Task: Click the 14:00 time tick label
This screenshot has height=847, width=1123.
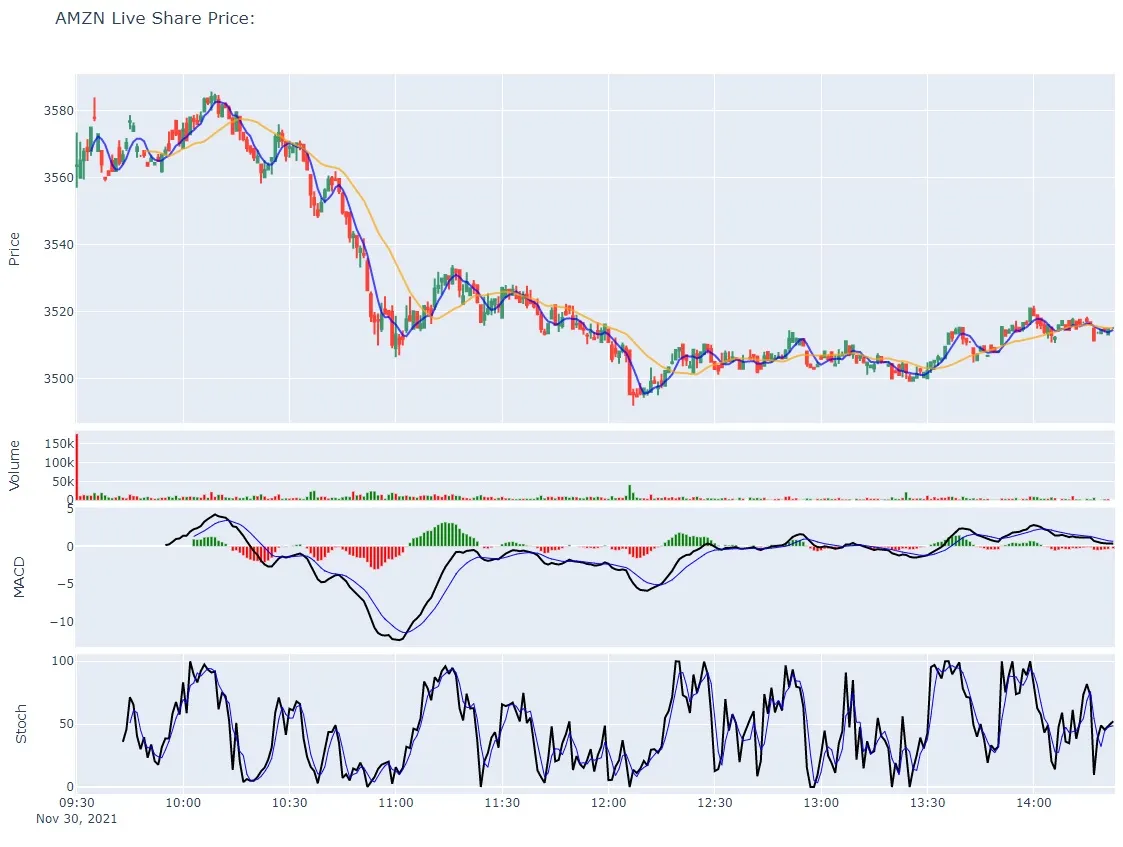Action: pyautogui.click(x=1035, y=801)
